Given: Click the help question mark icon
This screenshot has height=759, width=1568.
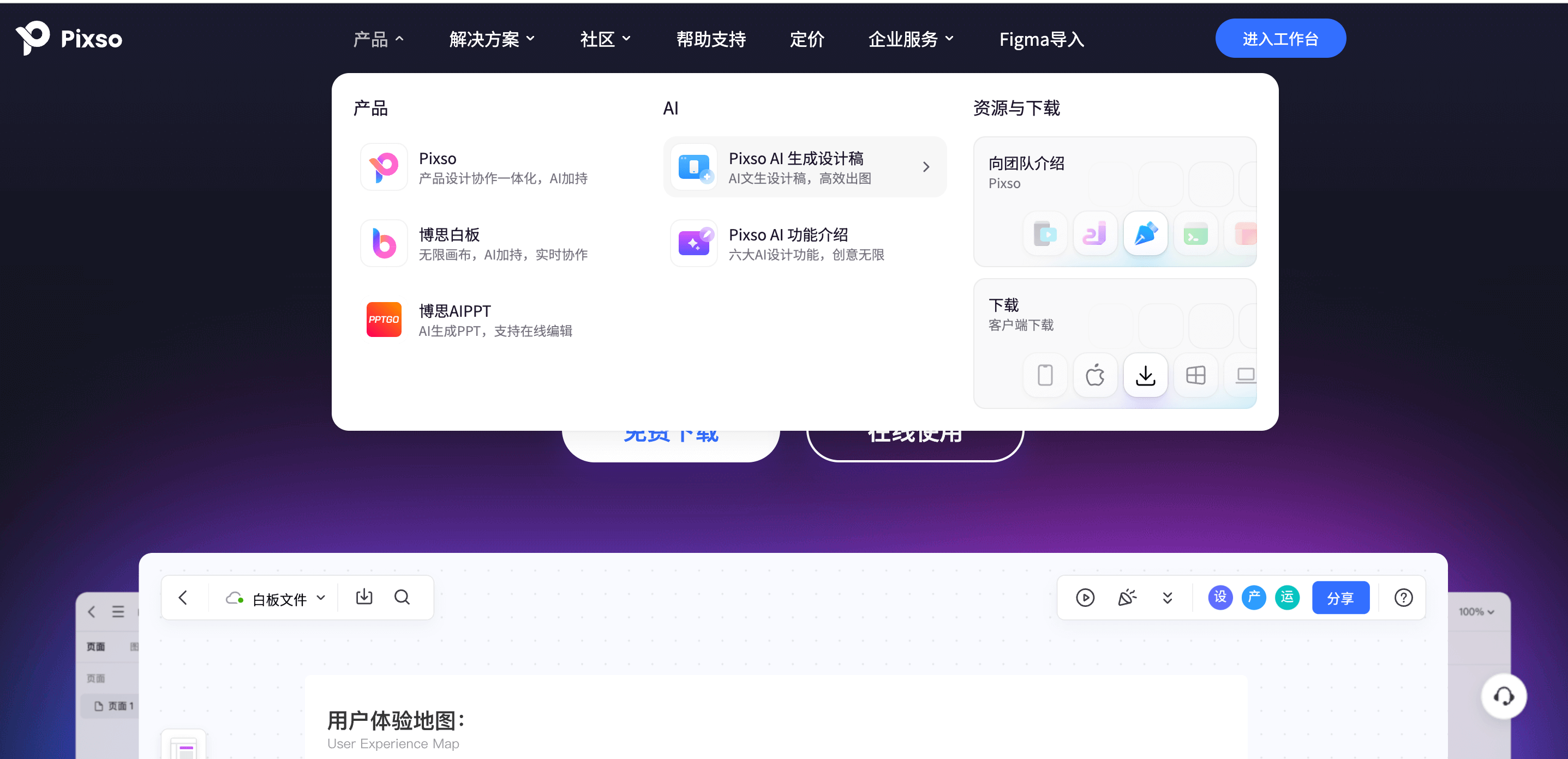Looking at the screenshot, I should point(1403,598).
